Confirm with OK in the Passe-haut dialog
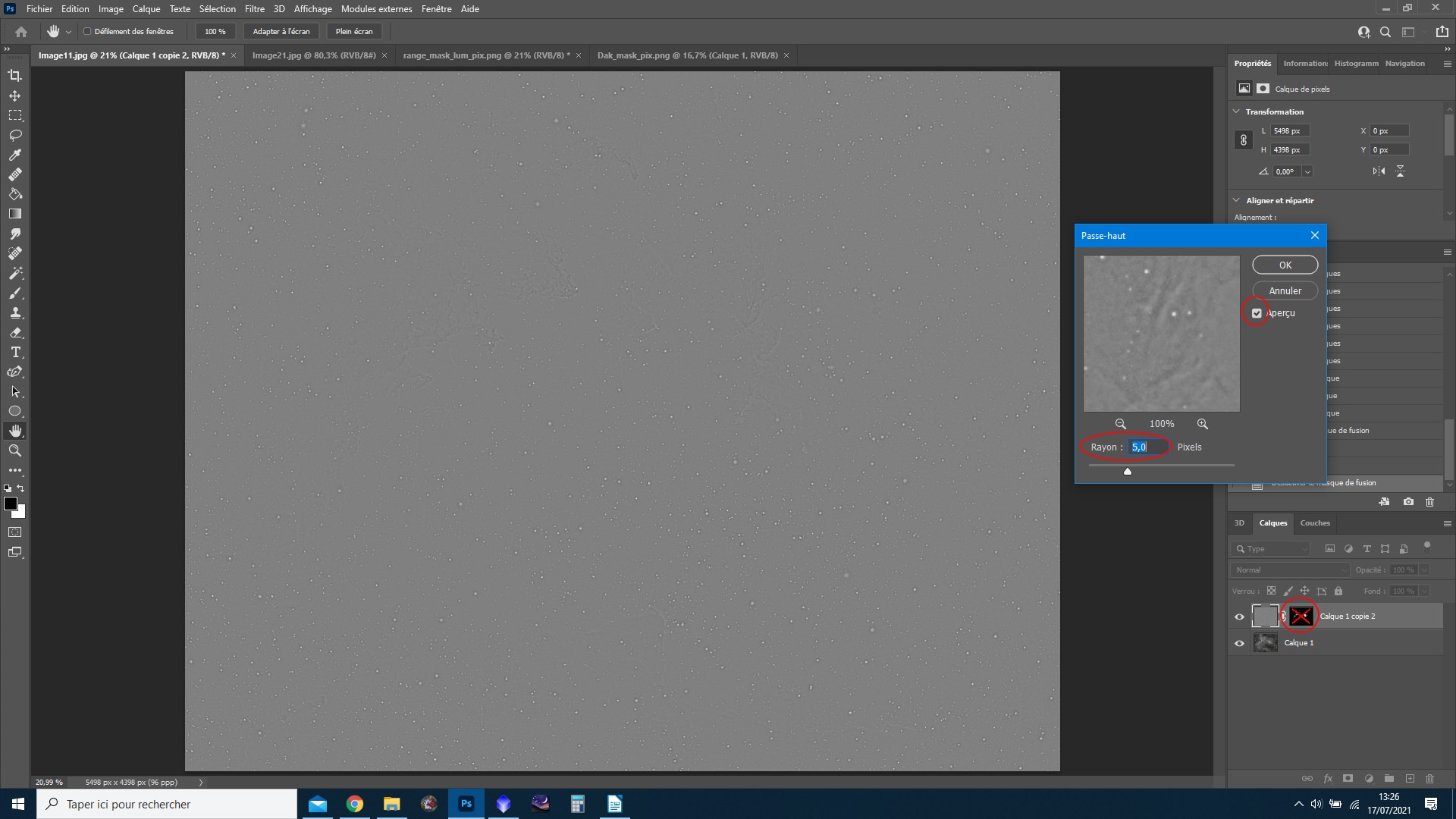The width and height of the screenshot is (1456, 819). coord(1285,265)
